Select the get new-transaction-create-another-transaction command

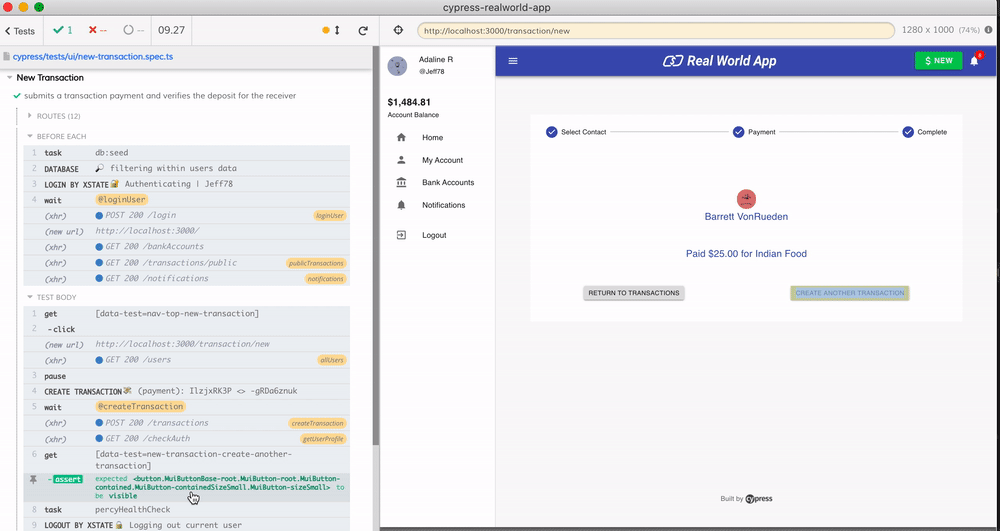[x=186, y=460]
